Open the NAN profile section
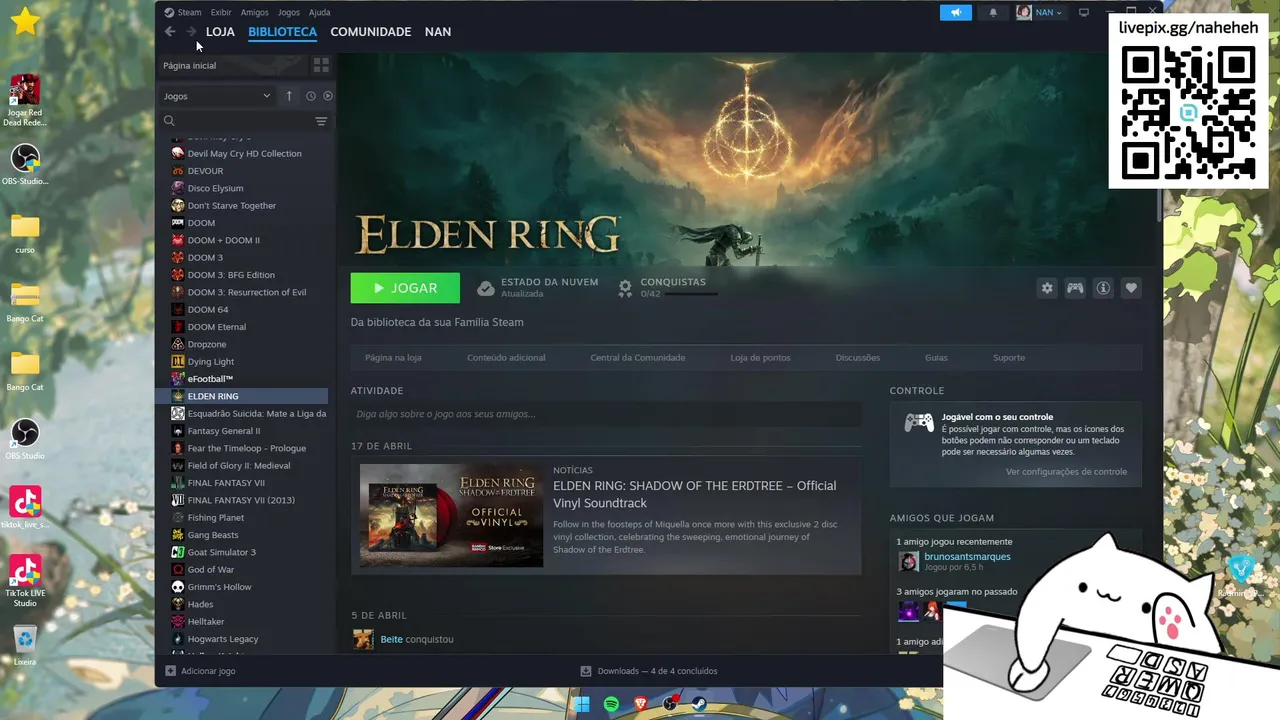 [x=438, y=32]
